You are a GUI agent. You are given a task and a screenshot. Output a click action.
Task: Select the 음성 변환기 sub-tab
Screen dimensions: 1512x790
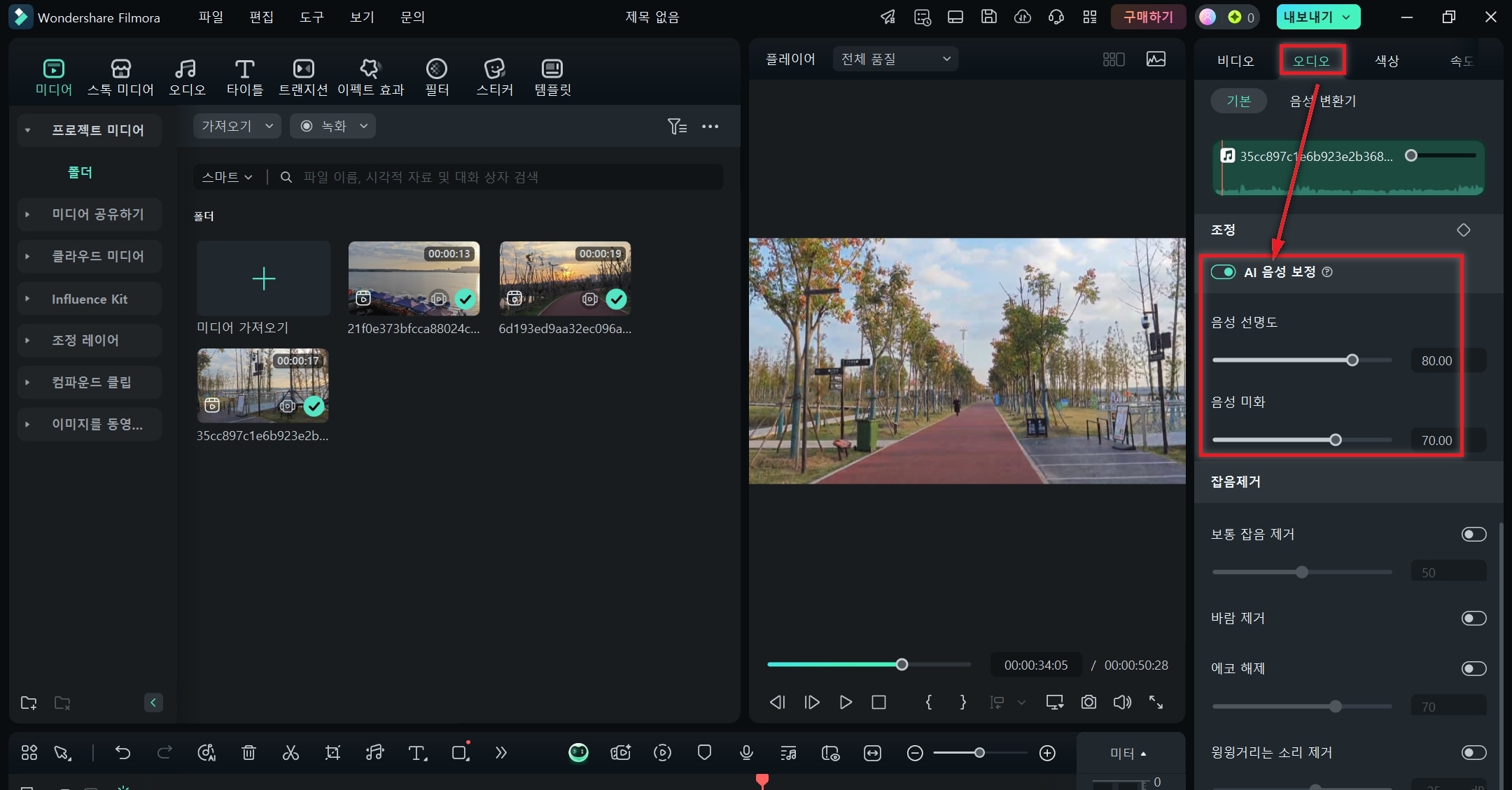[x=1323, y=101]
